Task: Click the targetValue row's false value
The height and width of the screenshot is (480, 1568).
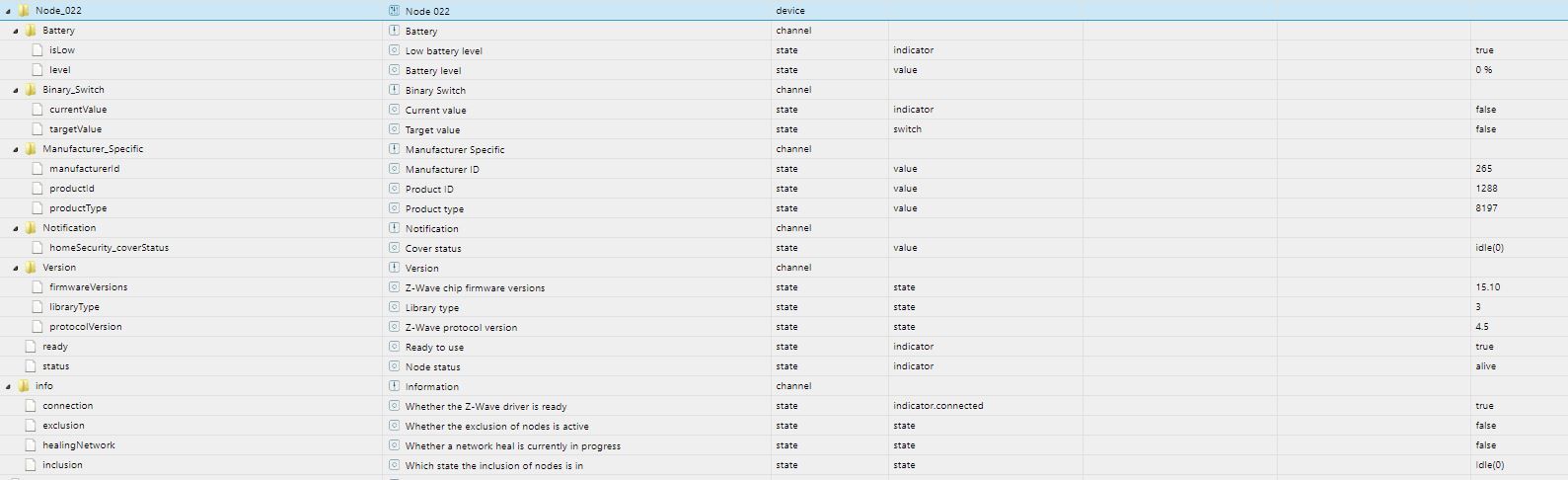Action: tap(1485, 129)
